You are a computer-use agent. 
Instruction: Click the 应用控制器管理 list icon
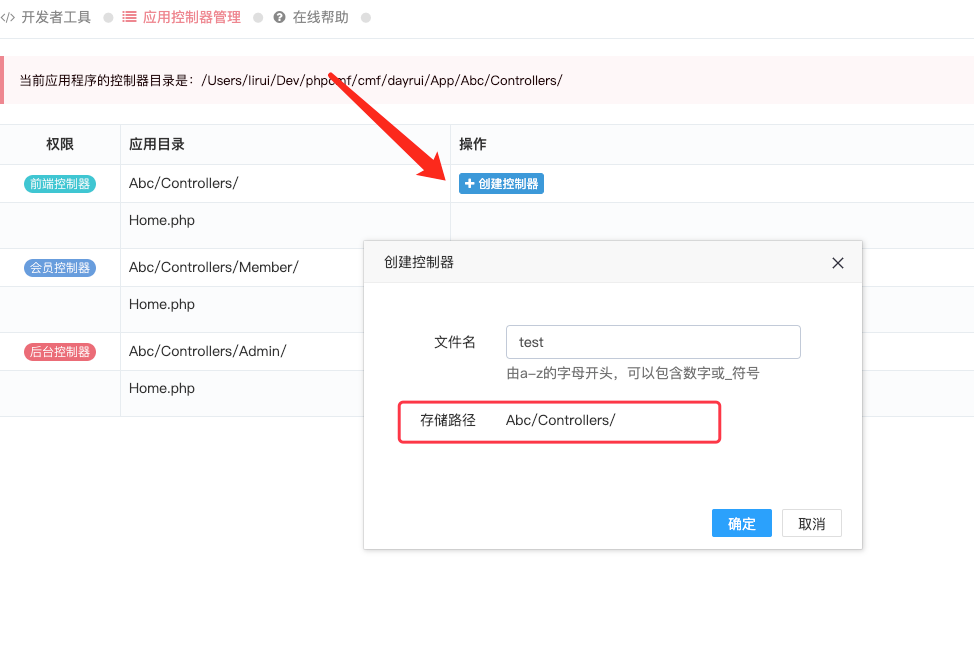(129, 17)
